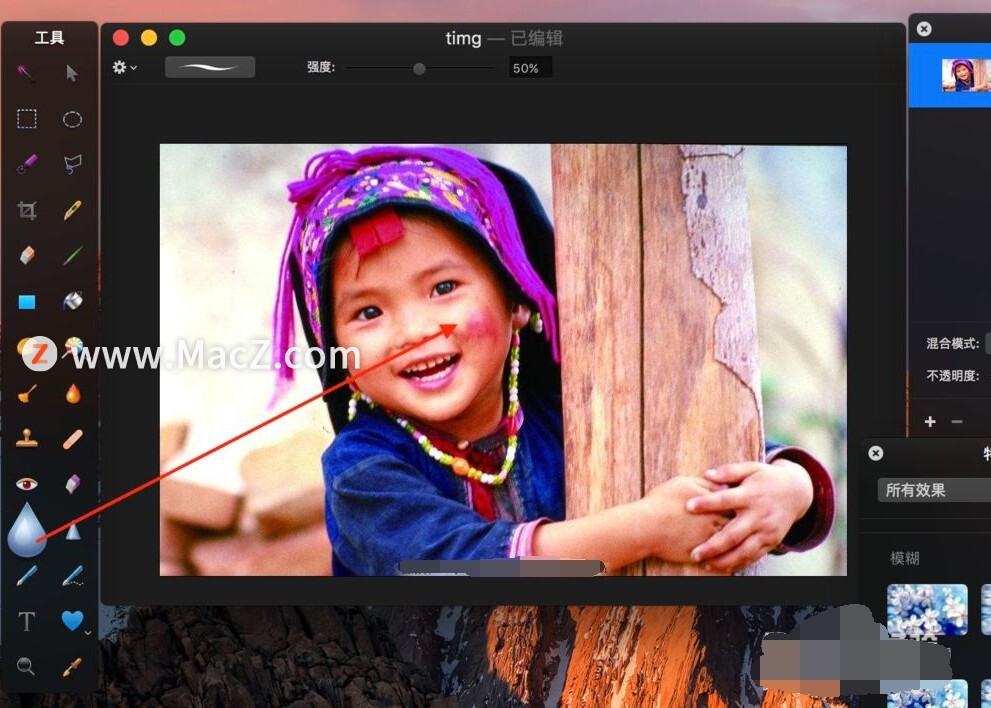Open the brush stroke preset picker

coord(210,67)
